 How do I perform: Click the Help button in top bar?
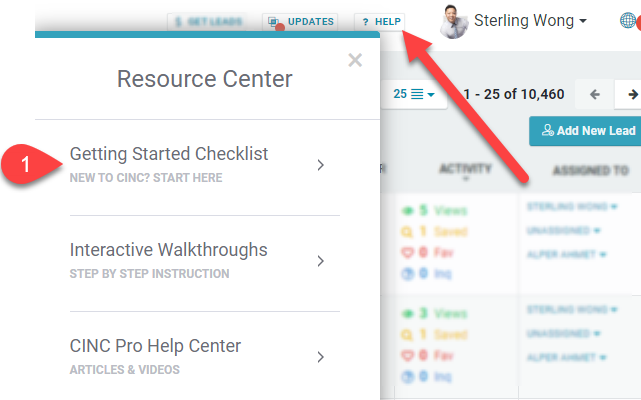point(380,21)
